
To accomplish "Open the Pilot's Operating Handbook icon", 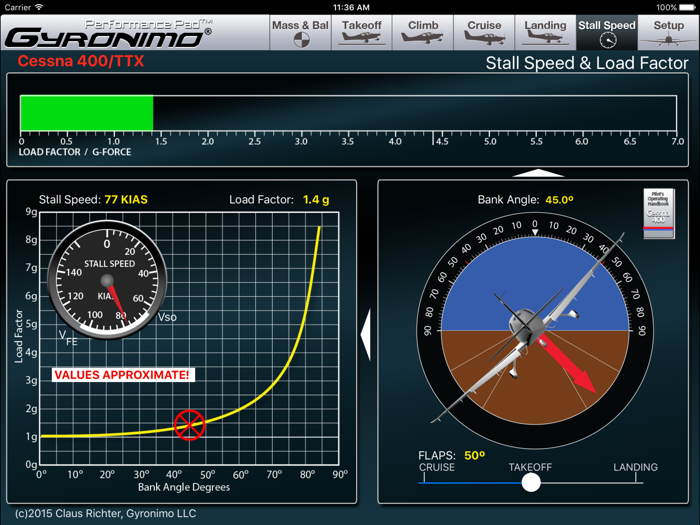I will (658, 213).
